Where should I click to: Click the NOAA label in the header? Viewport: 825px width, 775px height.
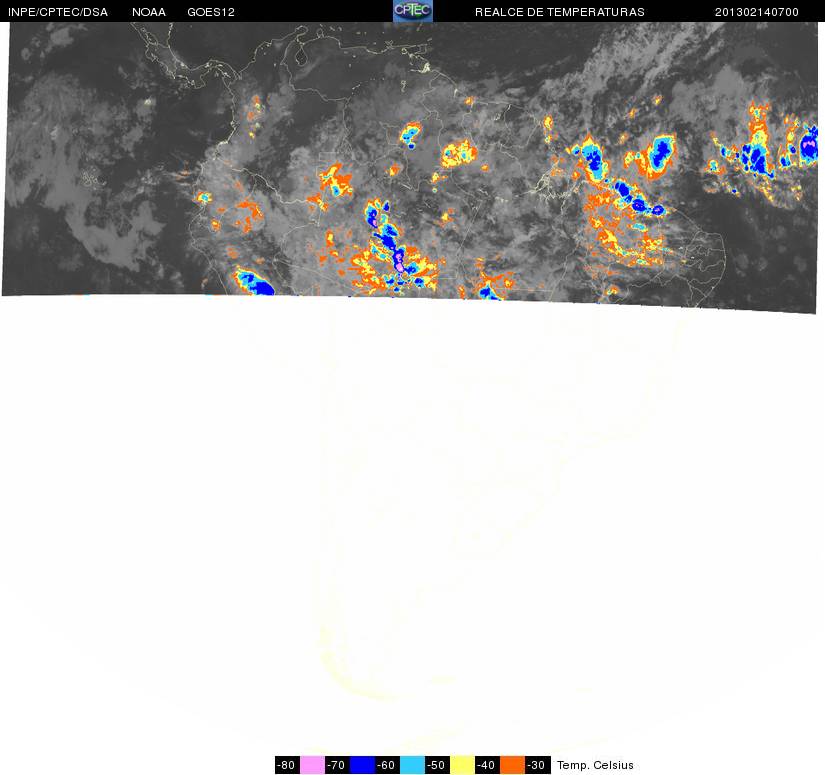pos(149,12)
